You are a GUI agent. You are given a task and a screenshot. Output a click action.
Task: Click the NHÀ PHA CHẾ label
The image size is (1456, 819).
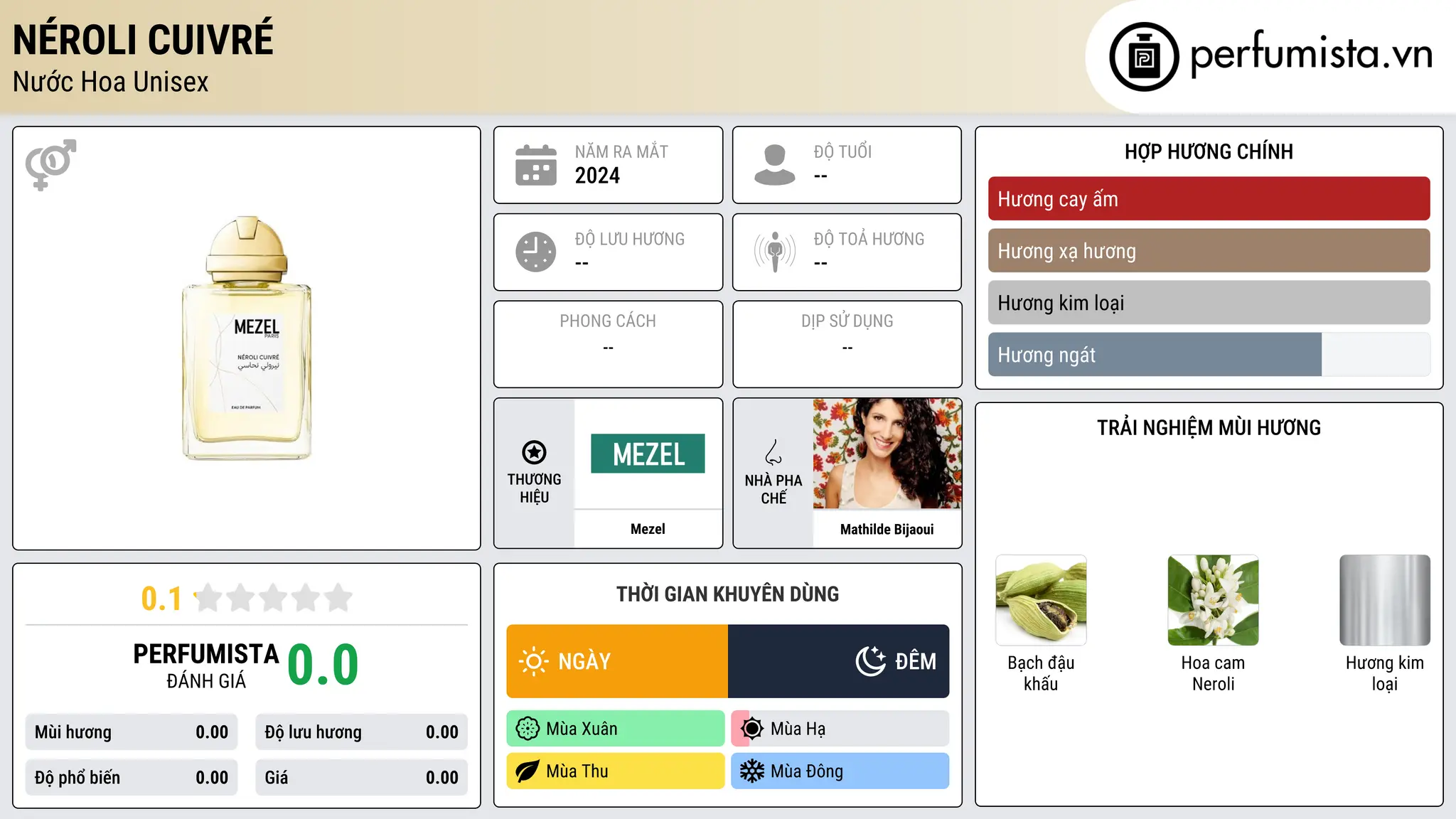773,489
